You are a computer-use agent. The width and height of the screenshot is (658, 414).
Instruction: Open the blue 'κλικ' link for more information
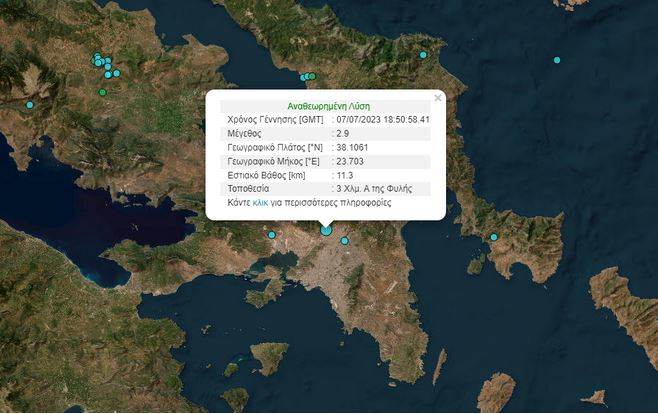pyautogui.click(x=259, y=203)
